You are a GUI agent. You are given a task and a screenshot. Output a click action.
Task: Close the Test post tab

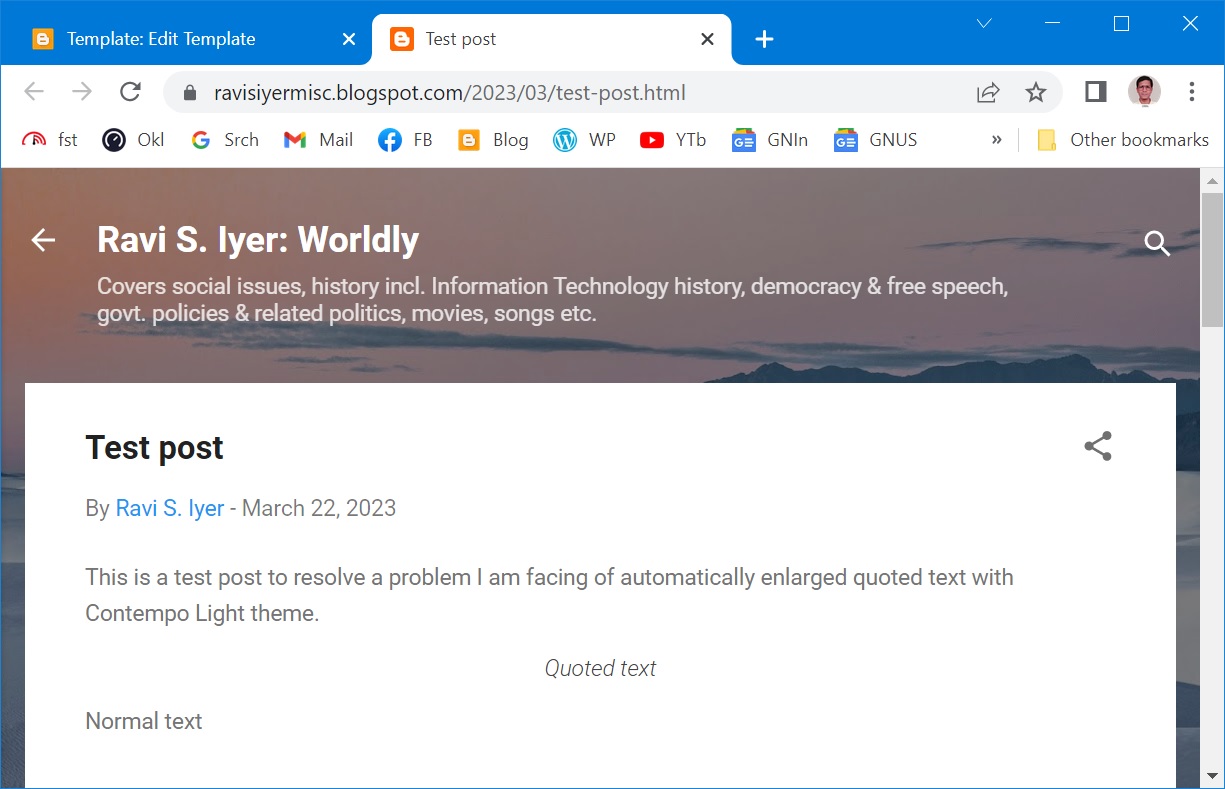coord(707,39)
